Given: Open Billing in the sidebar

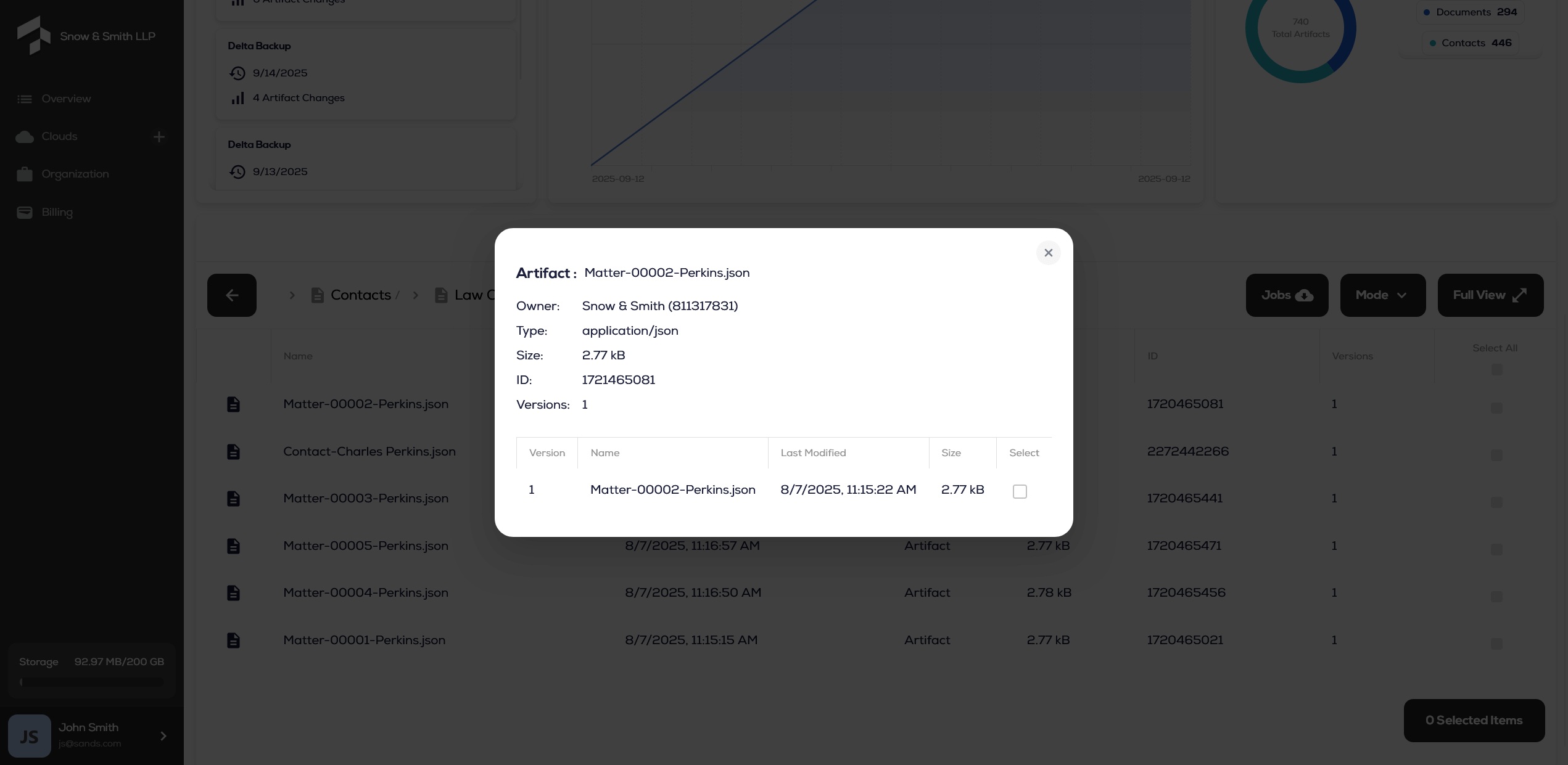Looking at the screenshot, I should [x=57, y=212].
